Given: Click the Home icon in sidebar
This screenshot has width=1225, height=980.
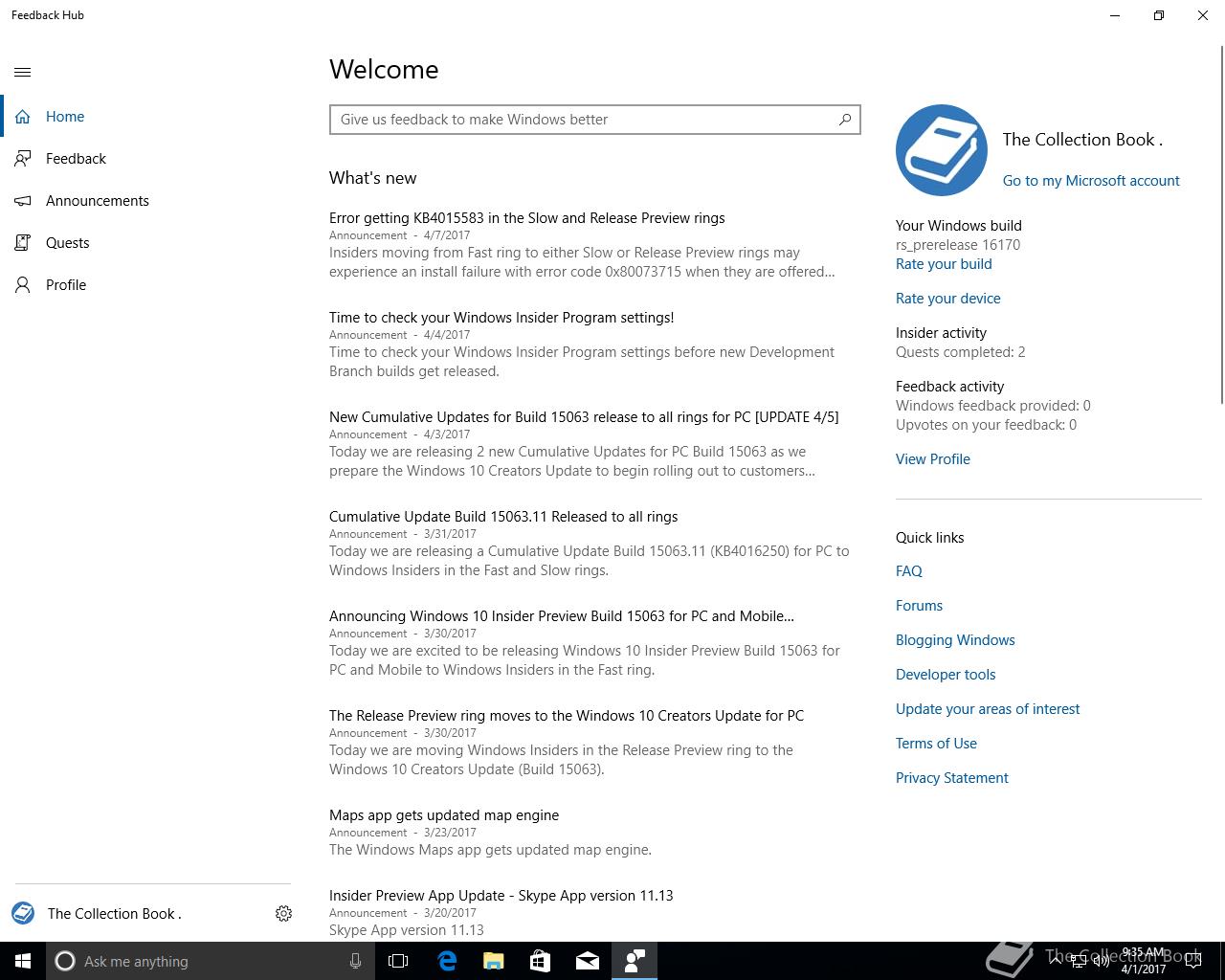Looking at the screenshot, I should coord(23,117).
